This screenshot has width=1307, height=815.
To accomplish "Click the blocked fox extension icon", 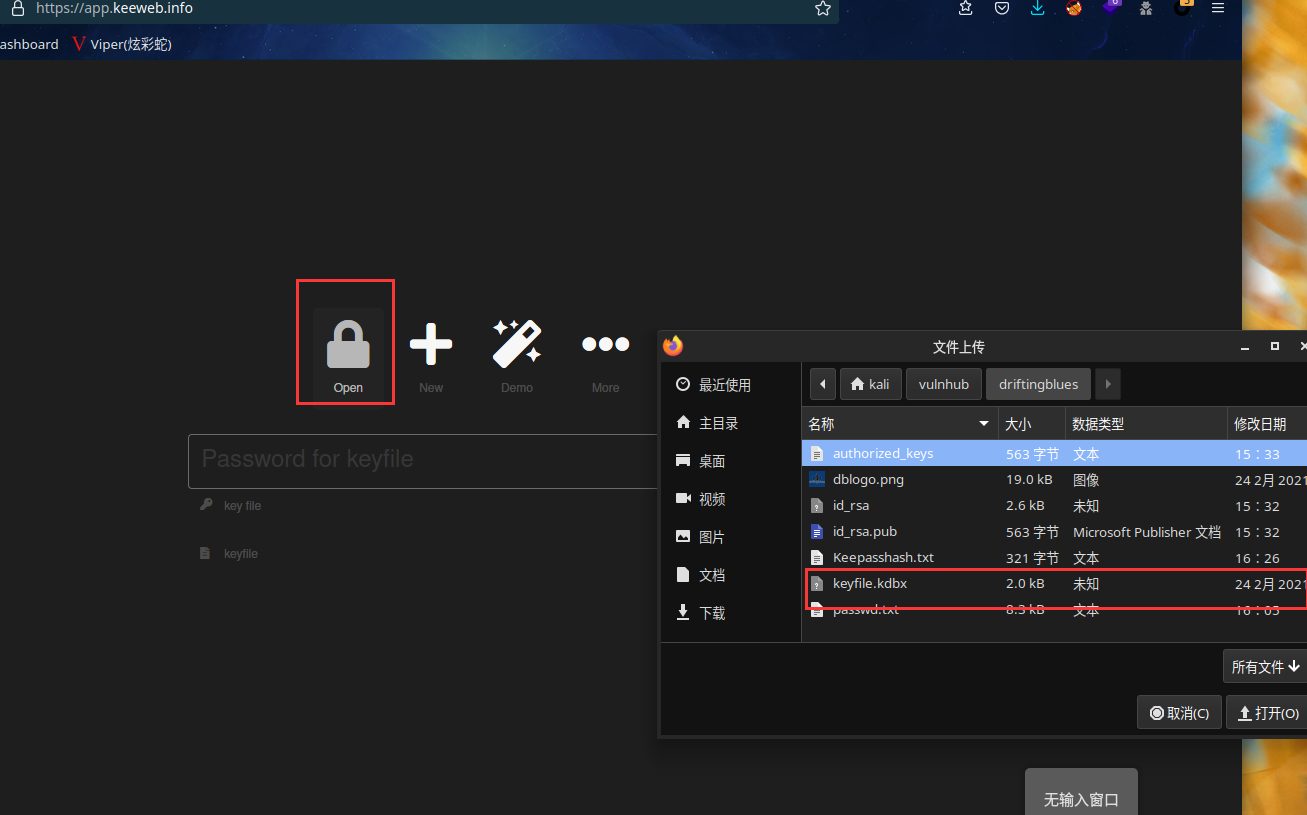I will (x=1074, y=8).
